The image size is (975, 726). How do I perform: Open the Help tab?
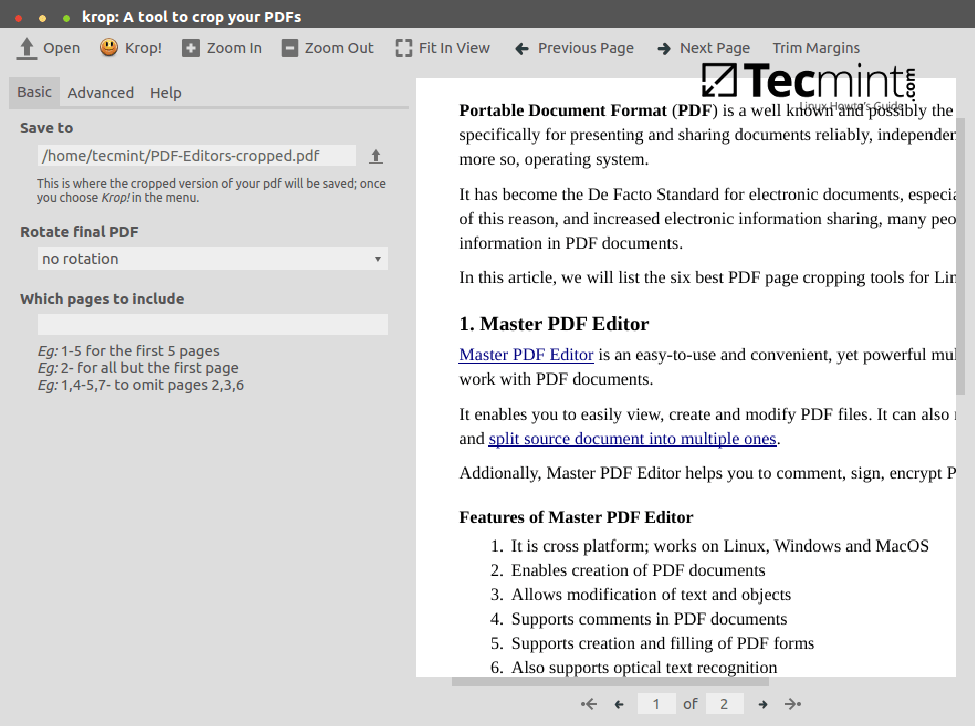tap(166, 93)
